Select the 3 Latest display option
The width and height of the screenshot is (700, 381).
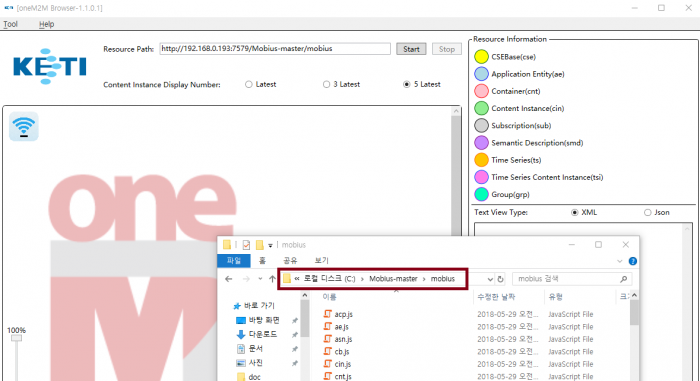coord(326,84)
